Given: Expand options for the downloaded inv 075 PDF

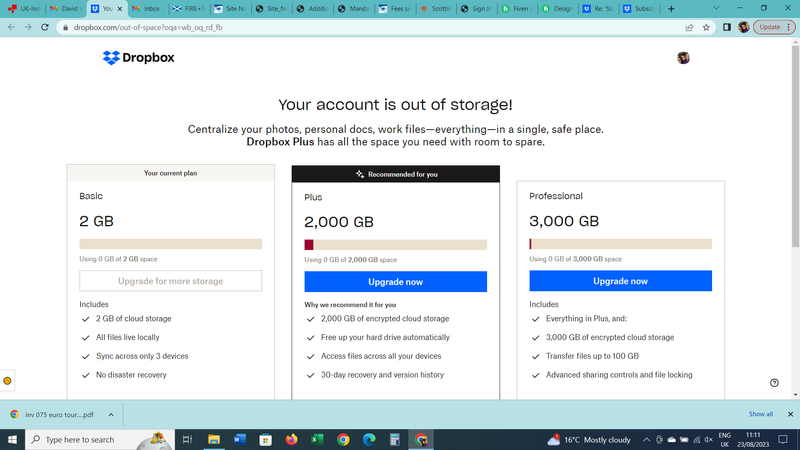Looking at the screenshot, I should click(x=110, y=413).
